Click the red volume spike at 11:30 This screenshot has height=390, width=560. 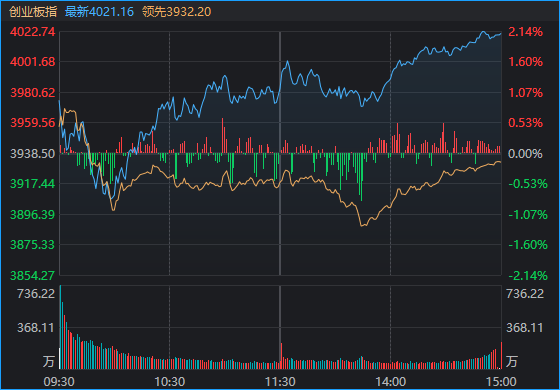281,356
